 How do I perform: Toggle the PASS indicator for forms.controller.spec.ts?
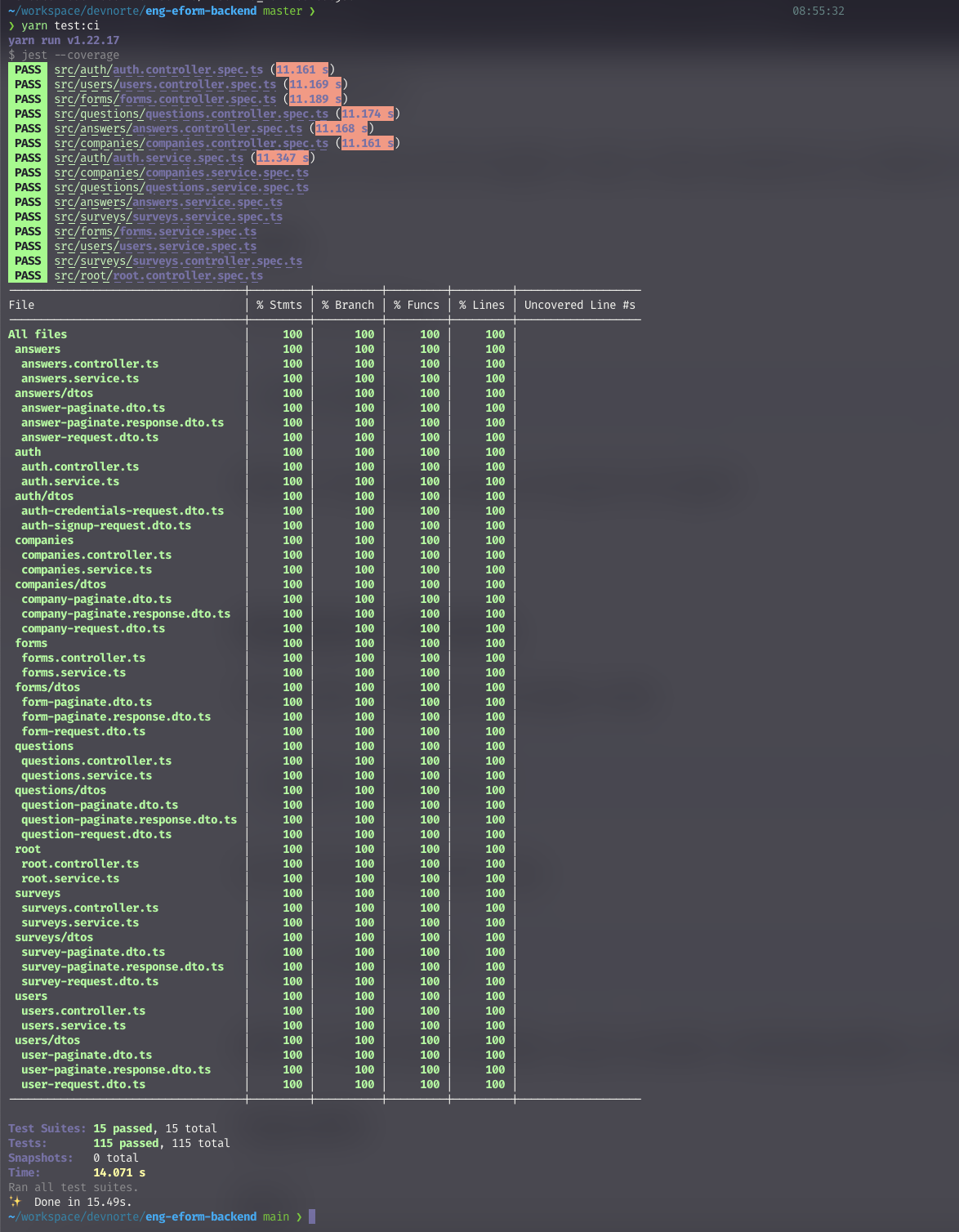click(27, 99)
